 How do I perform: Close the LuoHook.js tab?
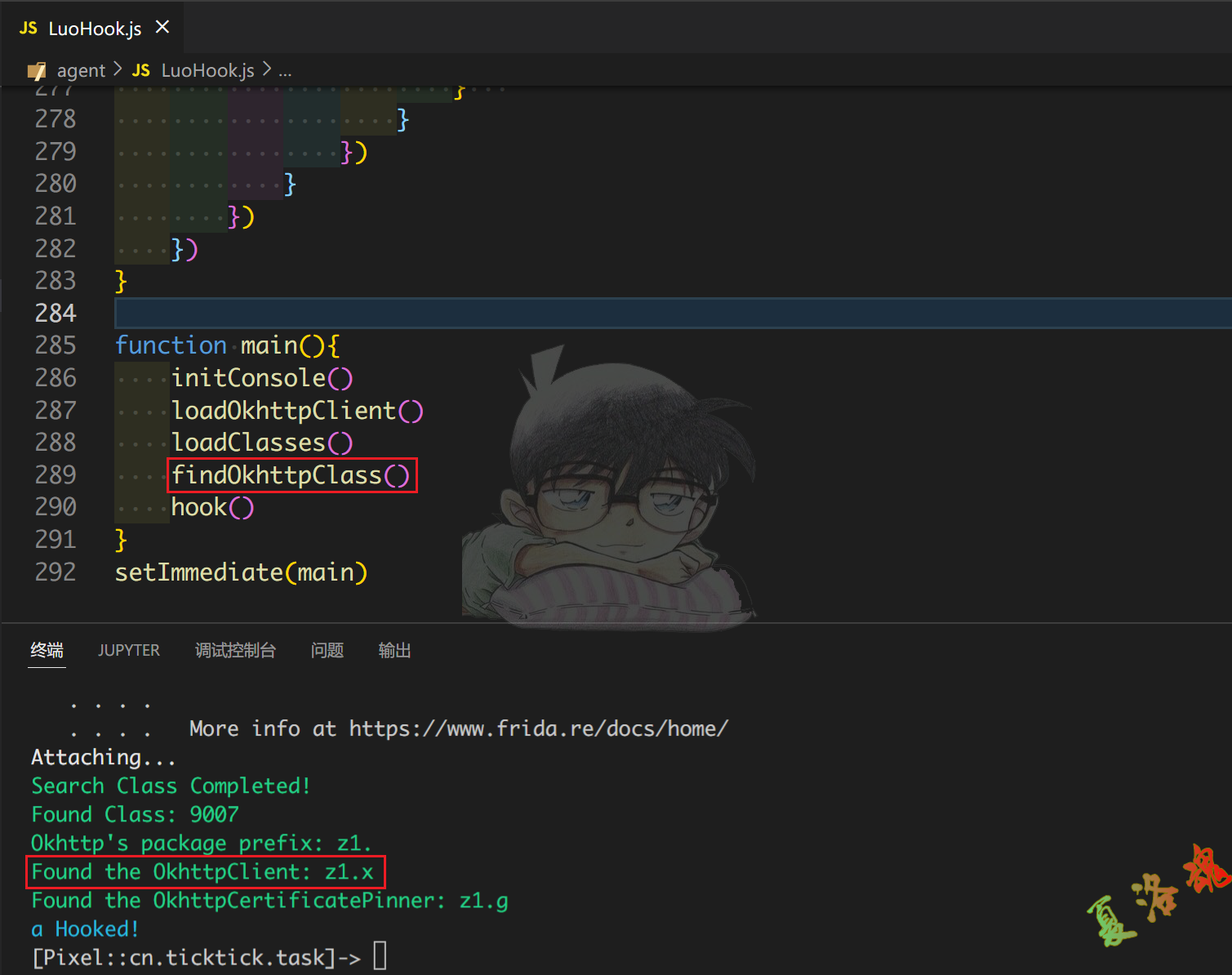[x=162, y=27]
